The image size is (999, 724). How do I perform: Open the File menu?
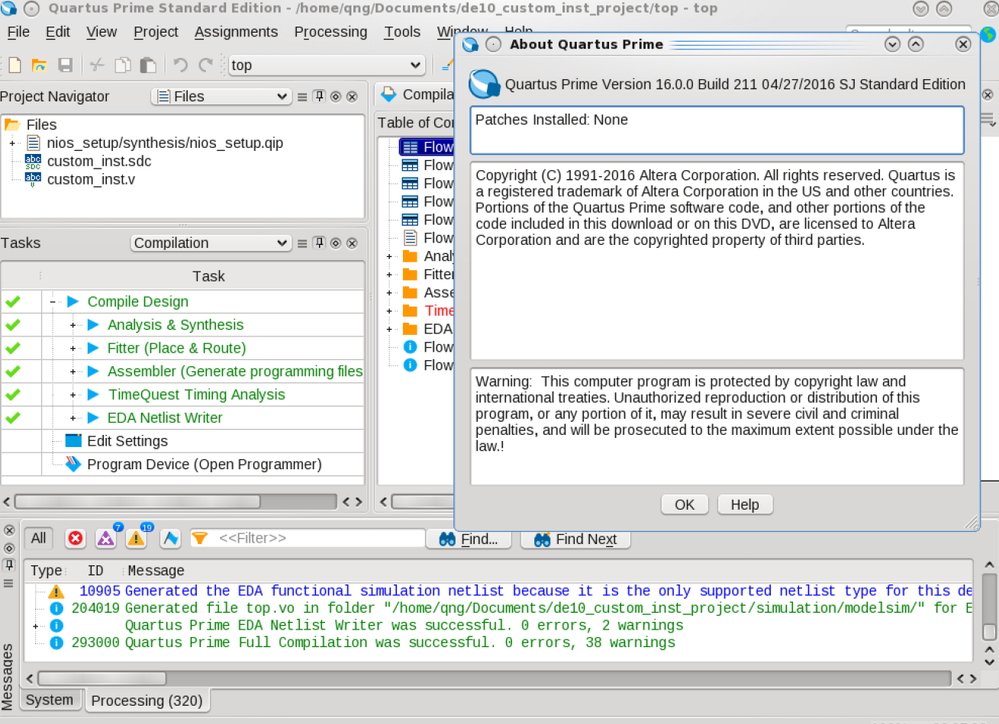tap(18, 32)
